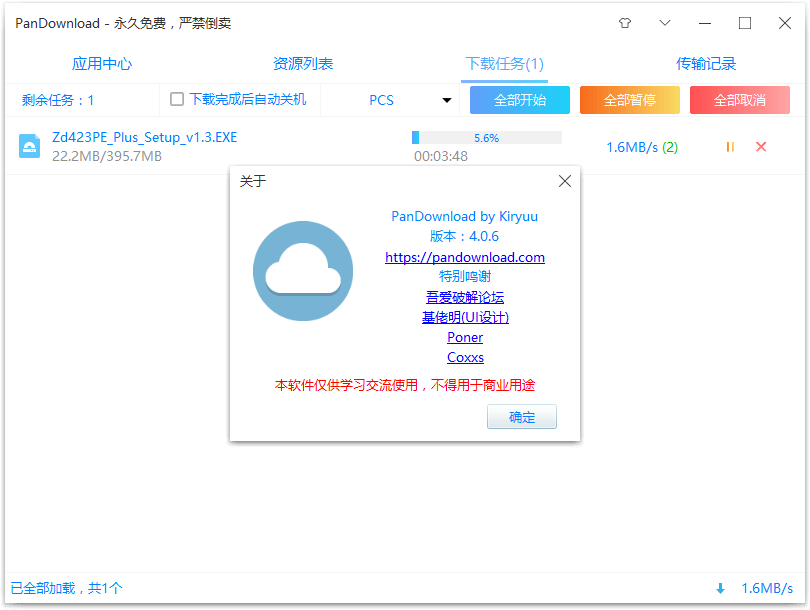Confirm dialog with 确定 button
This screenshot has width=810, height=610.
[x=522, y=417]
